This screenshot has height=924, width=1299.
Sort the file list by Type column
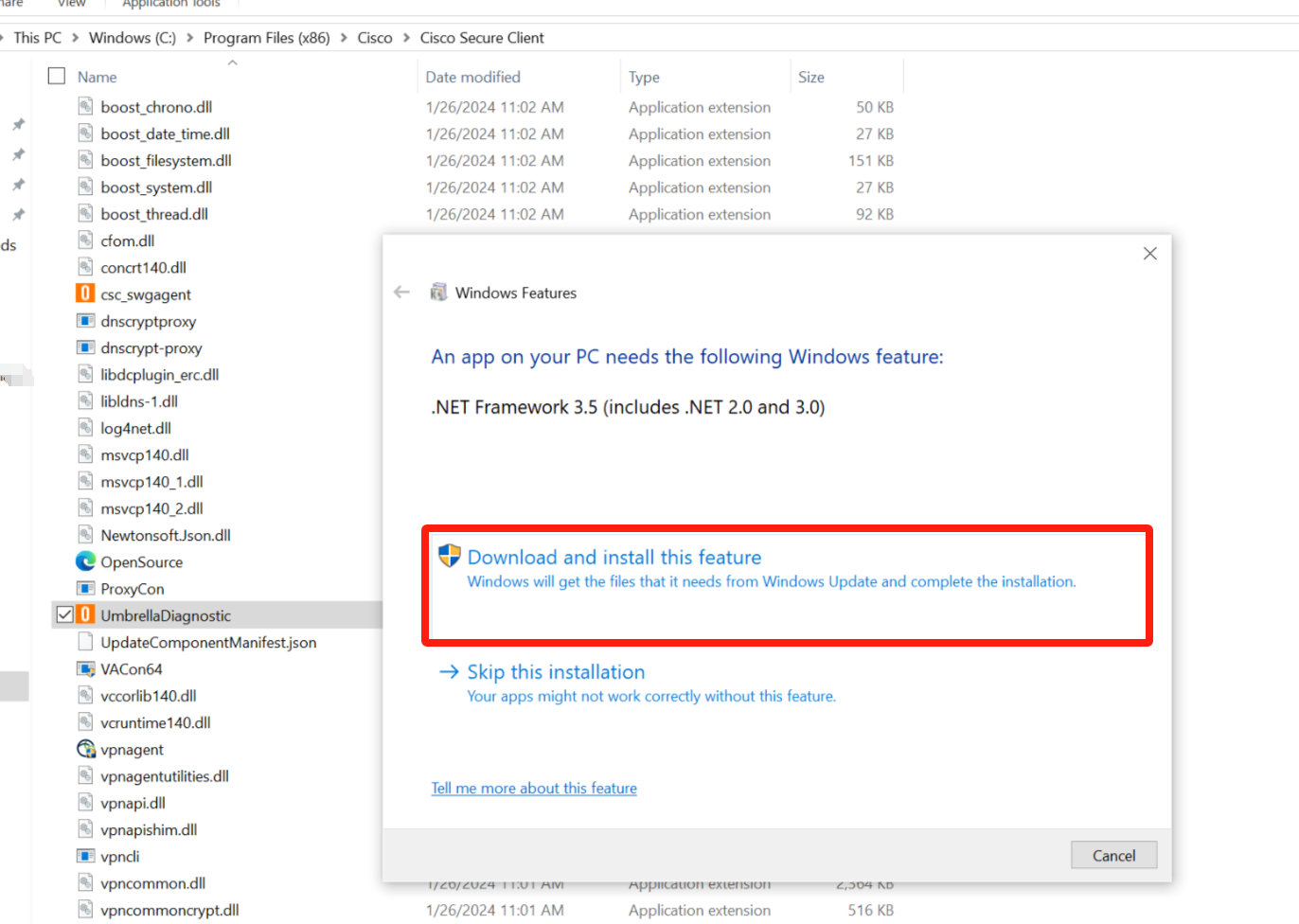tap(644, 77)
